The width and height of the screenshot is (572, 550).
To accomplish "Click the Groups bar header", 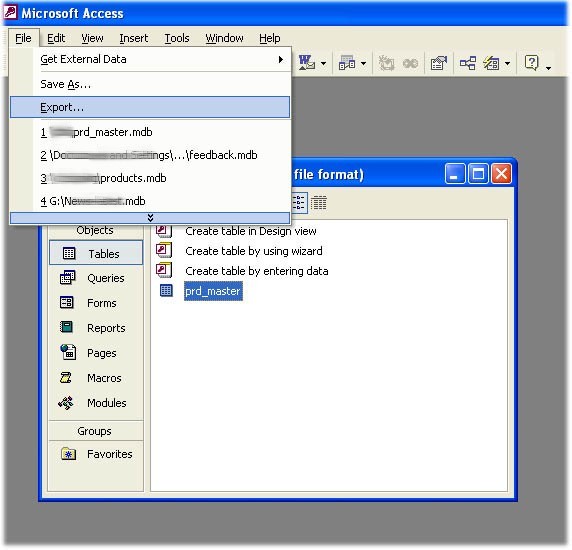I will tap(96, 431).
